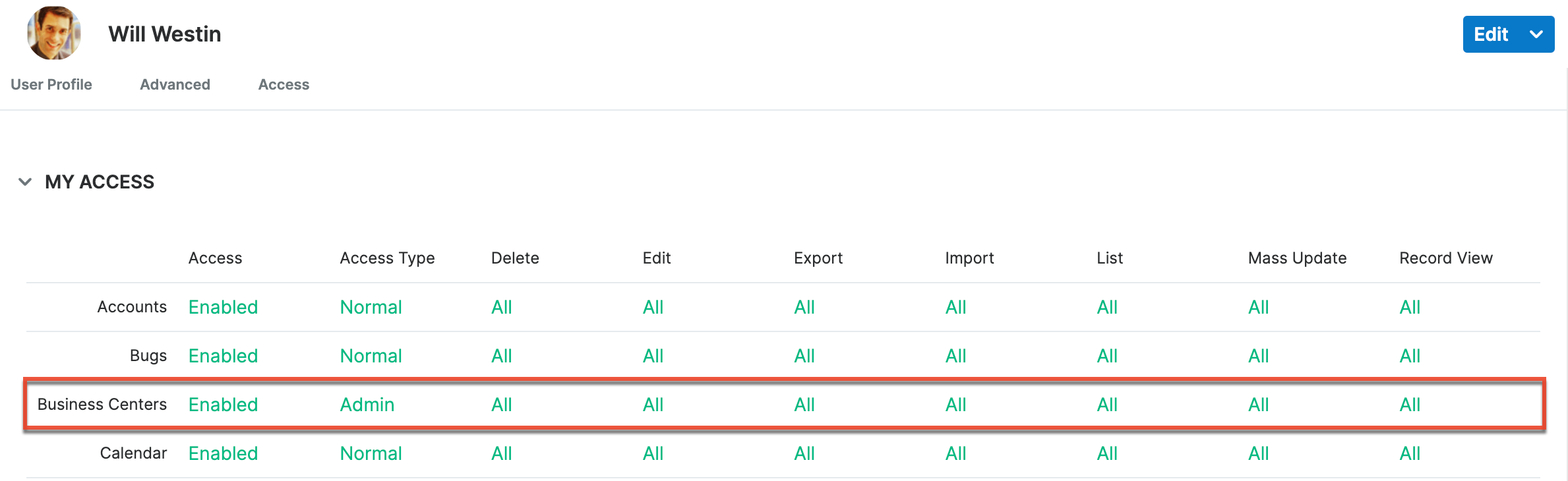
Task: Click Normal access type for Bugs
Action: [x=371, y=356]
